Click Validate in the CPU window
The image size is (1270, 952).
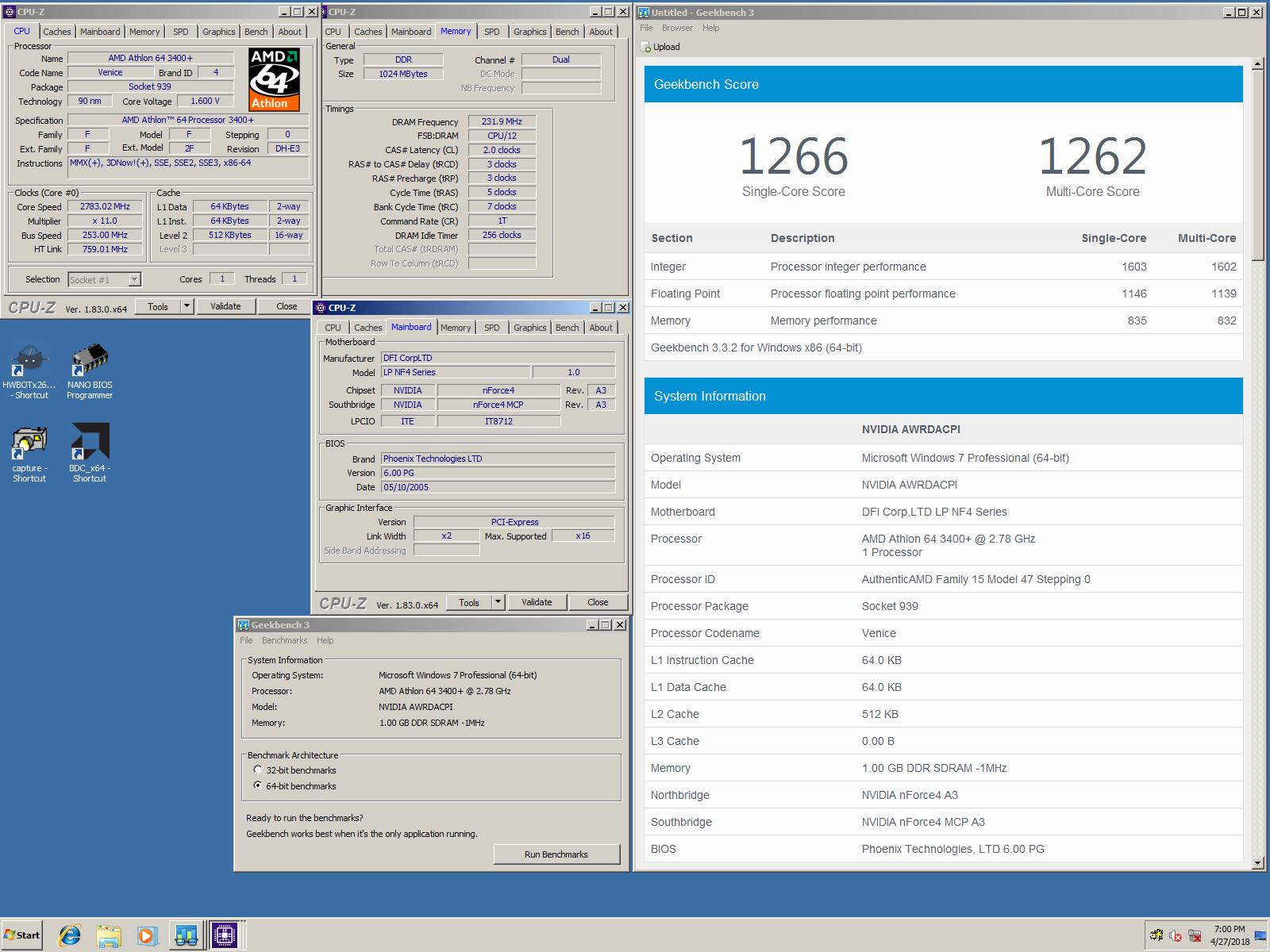click(225, 306)
